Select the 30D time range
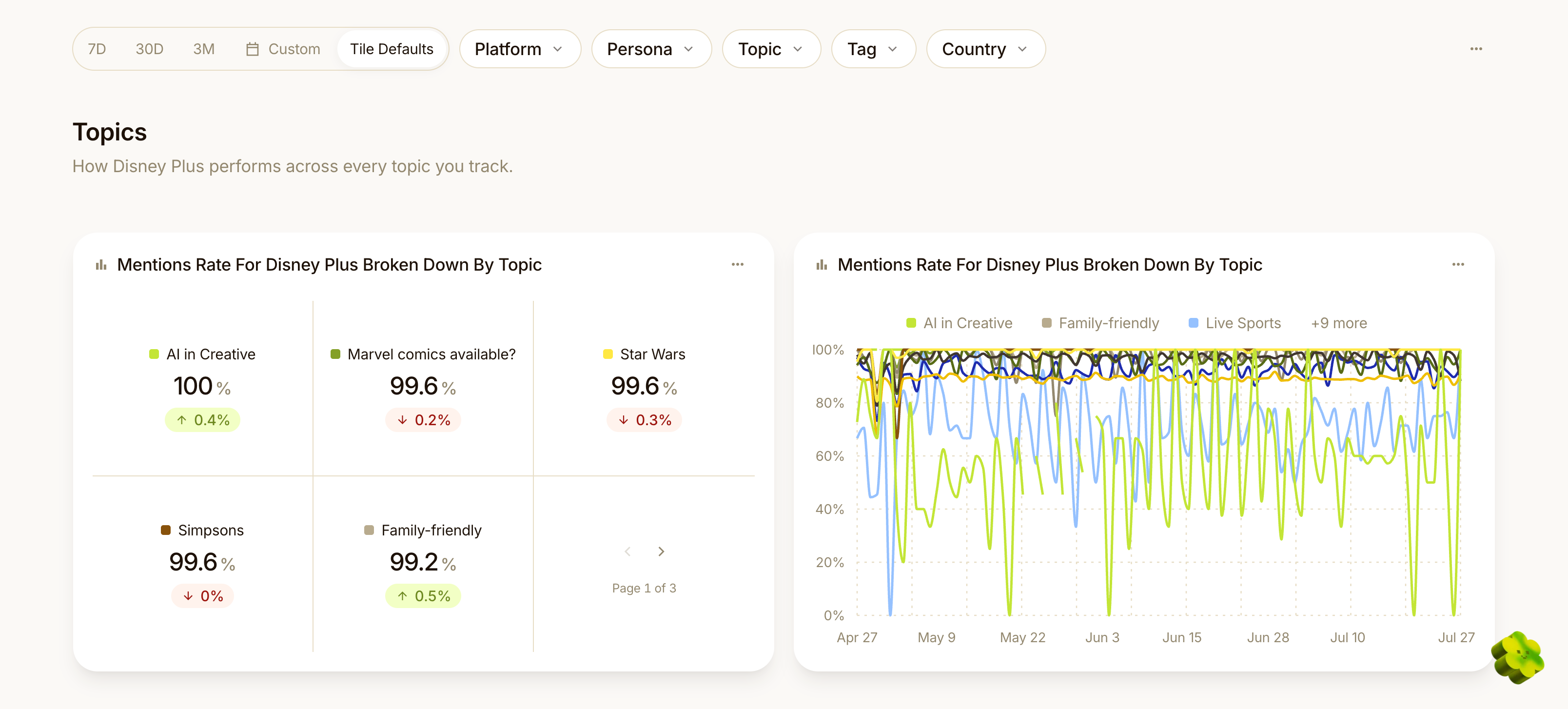 pyautogui.click(x=149, y=49)
